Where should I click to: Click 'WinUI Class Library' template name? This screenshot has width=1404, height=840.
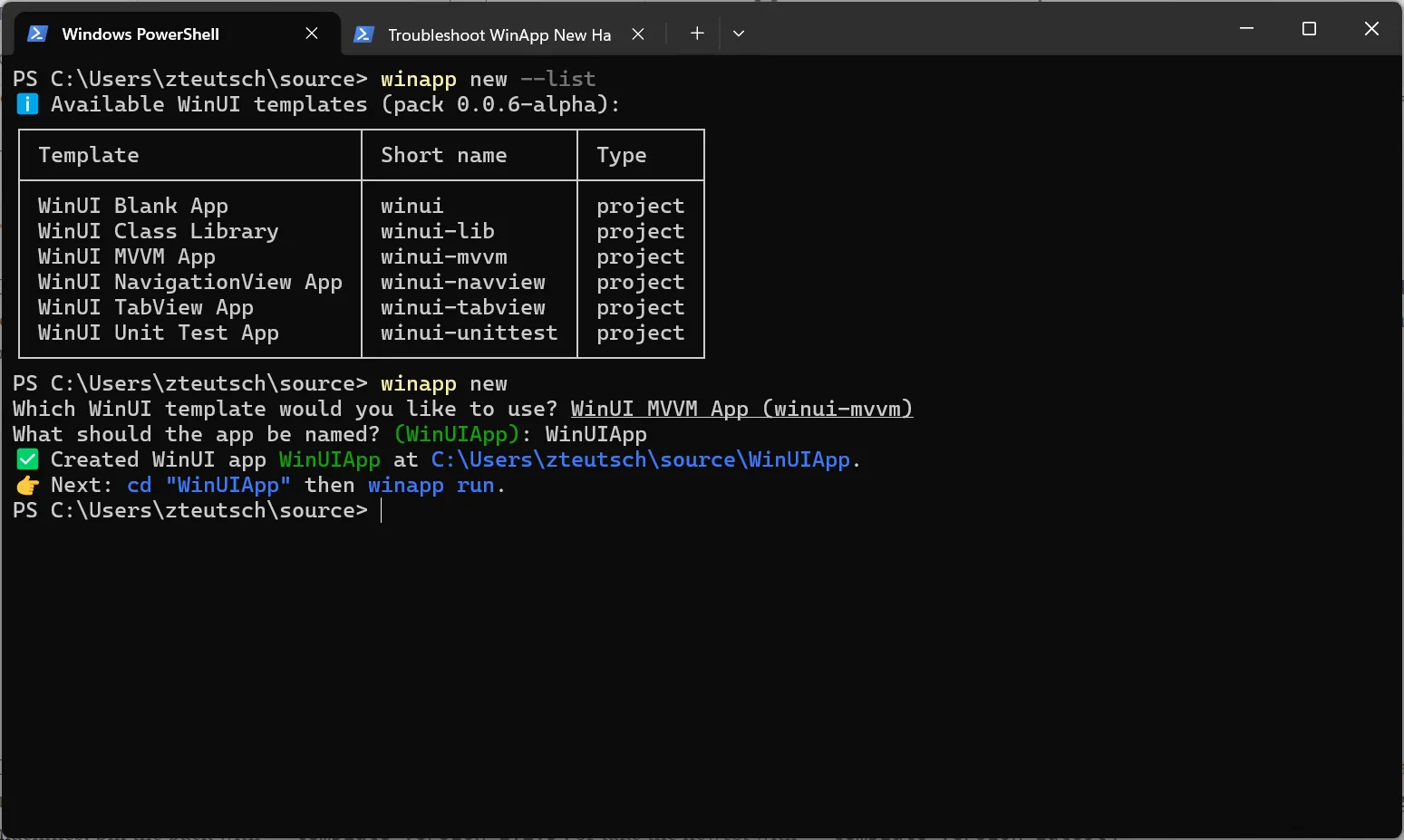(158, 231)
